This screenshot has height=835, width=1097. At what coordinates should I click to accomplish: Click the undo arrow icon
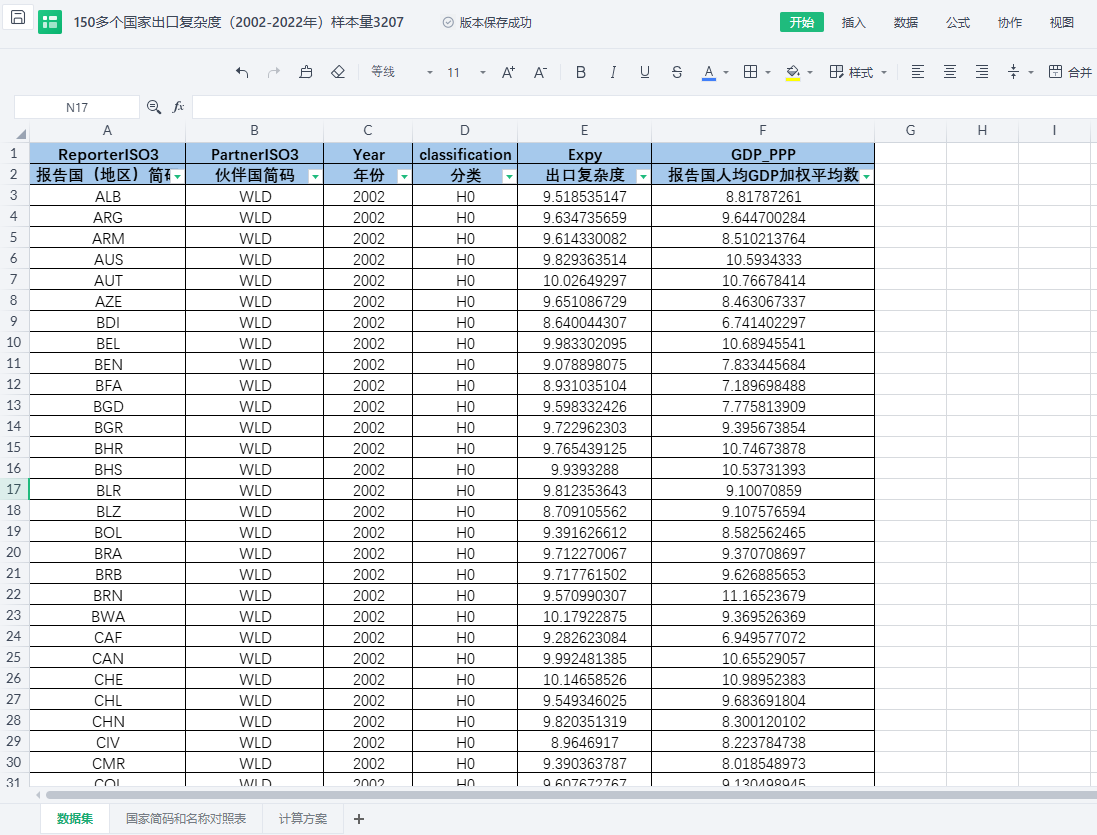coord(242,72)
